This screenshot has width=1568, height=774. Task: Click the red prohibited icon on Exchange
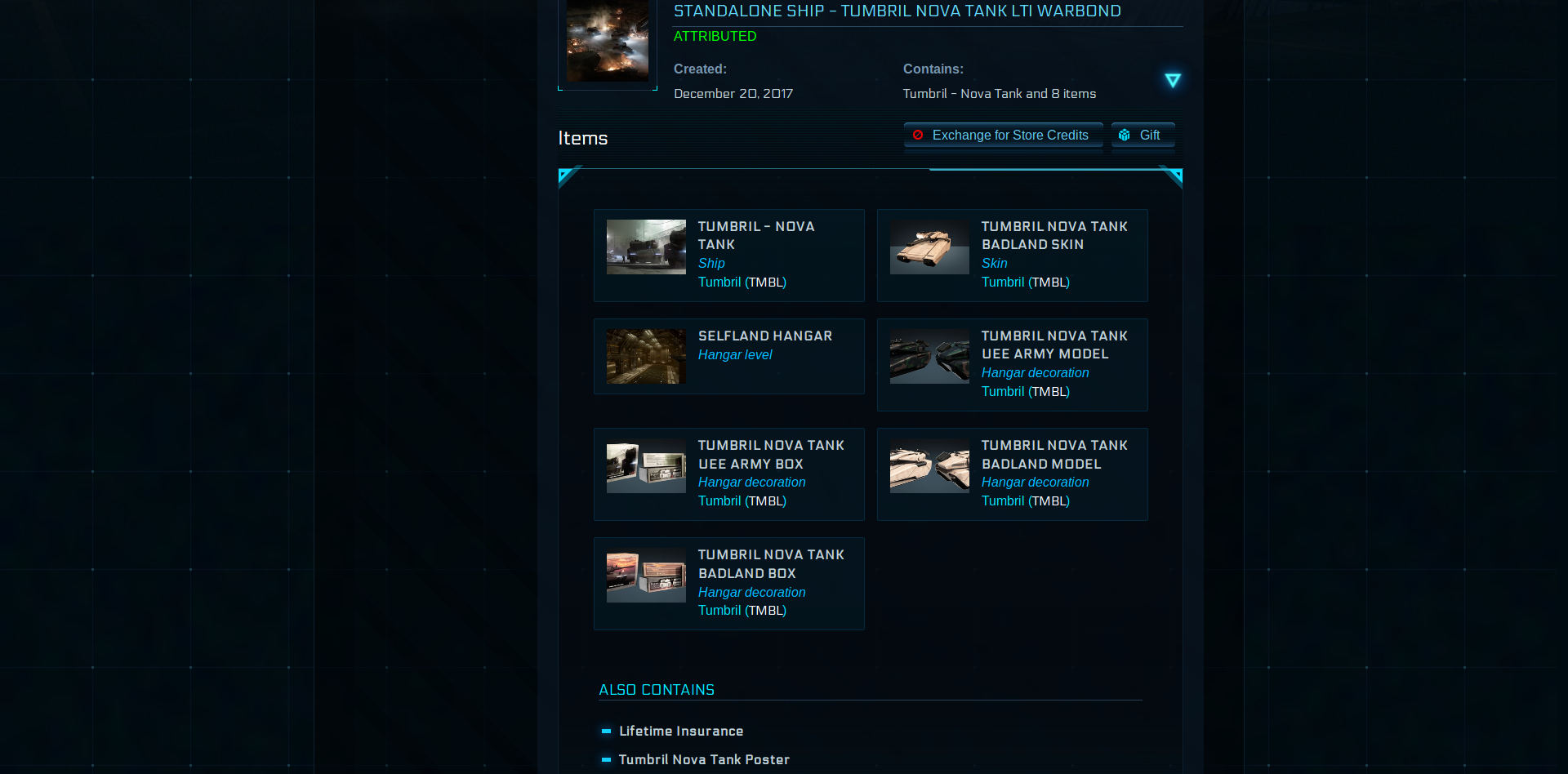tap(918, 136)
